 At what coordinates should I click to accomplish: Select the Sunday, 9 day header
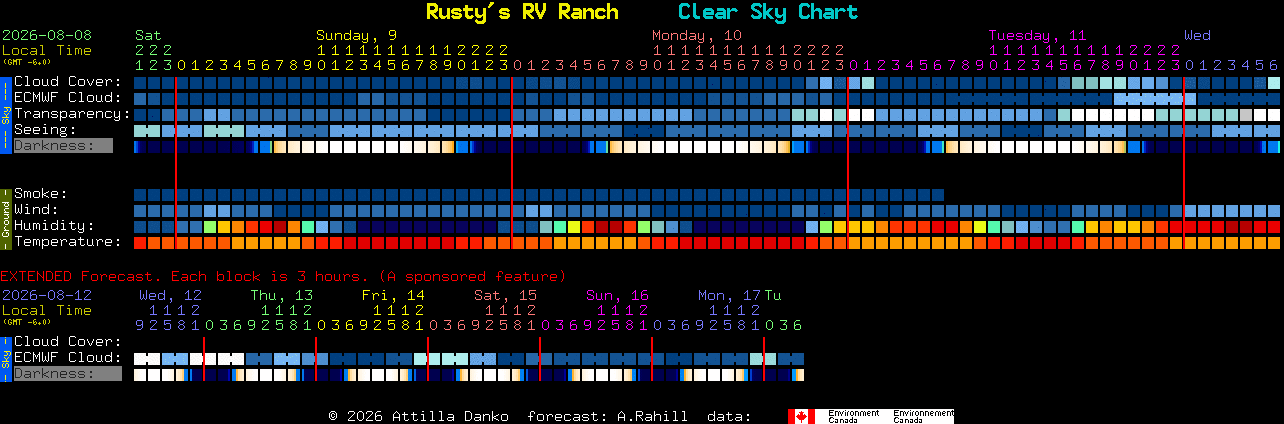pos(356,35)
